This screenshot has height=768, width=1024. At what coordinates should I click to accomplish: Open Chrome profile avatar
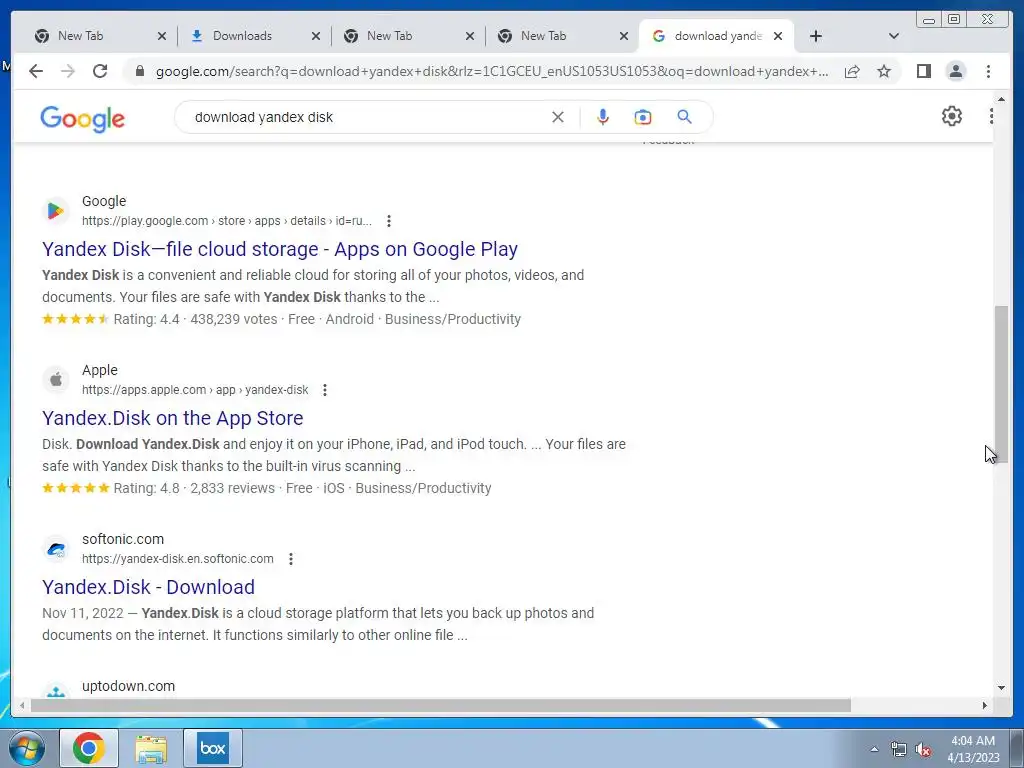pos(956,71)
